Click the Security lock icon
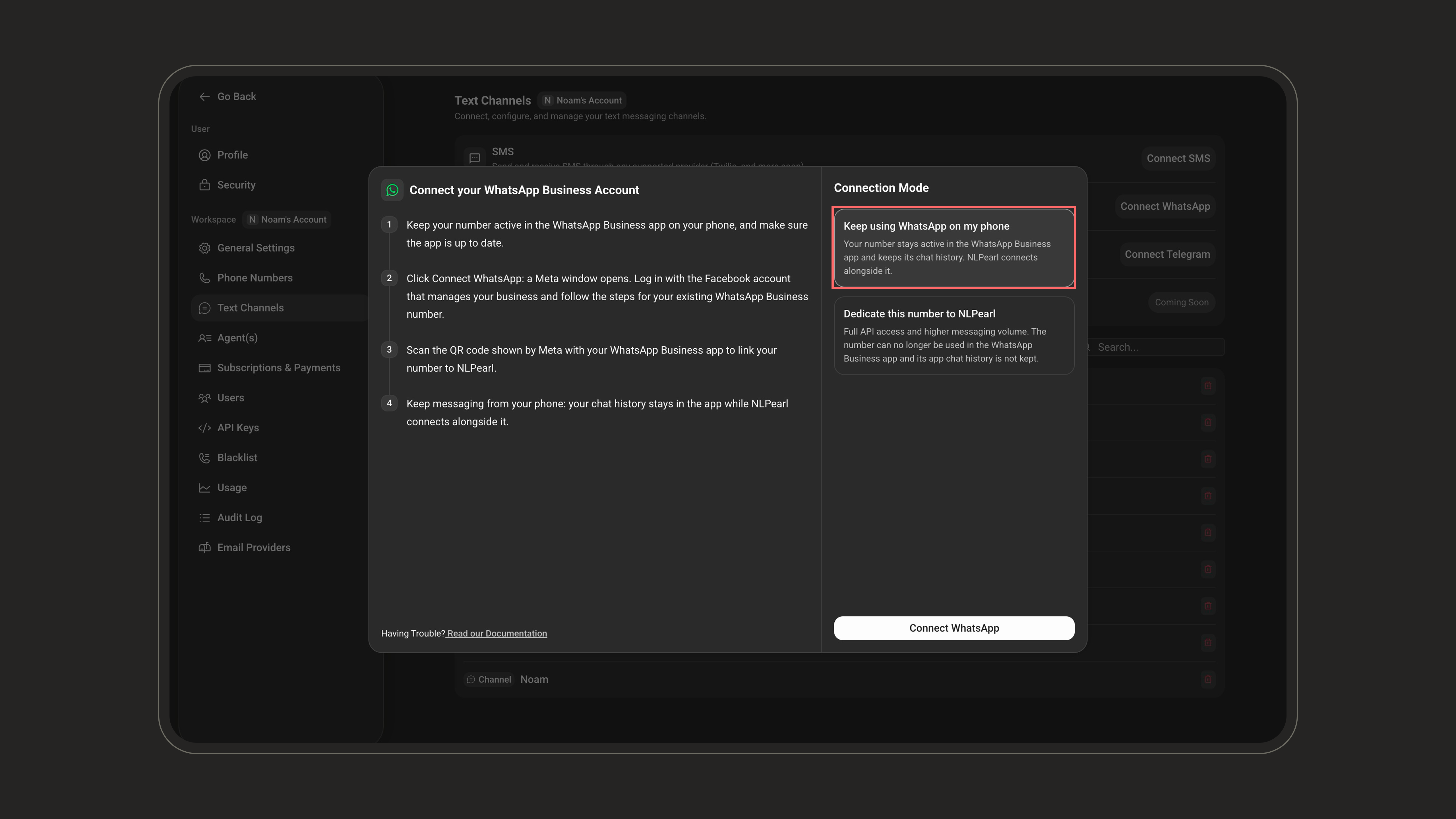The image size is (1456, 819). (204, 185)
